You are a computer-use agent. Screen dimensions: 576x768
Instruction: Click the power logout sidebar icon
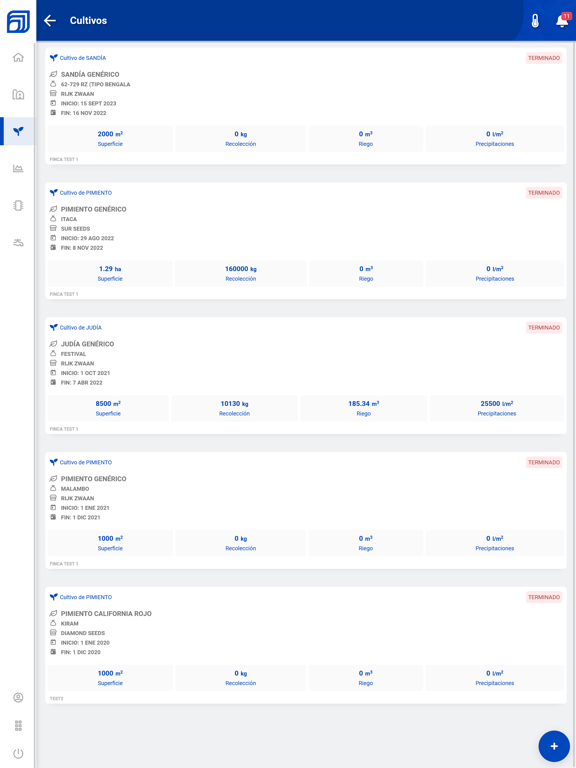[x=18, y=753]
